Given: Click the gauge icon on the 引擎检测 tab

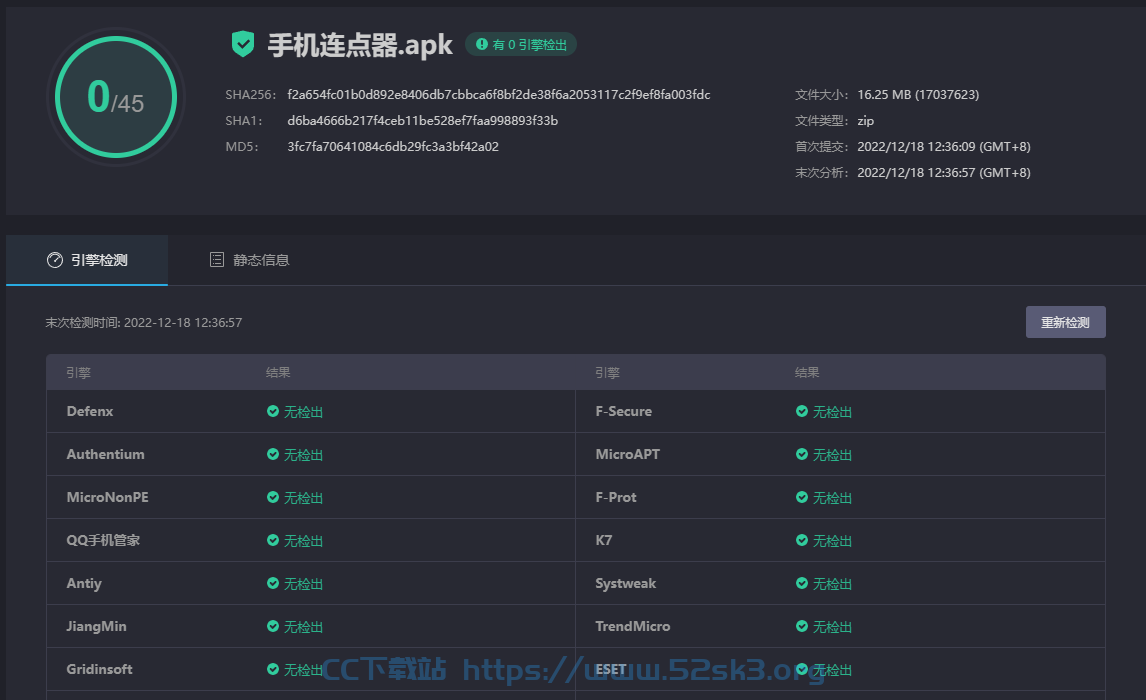Looking at the screenshot, I should pyautogui.click(x=55, y=260).
